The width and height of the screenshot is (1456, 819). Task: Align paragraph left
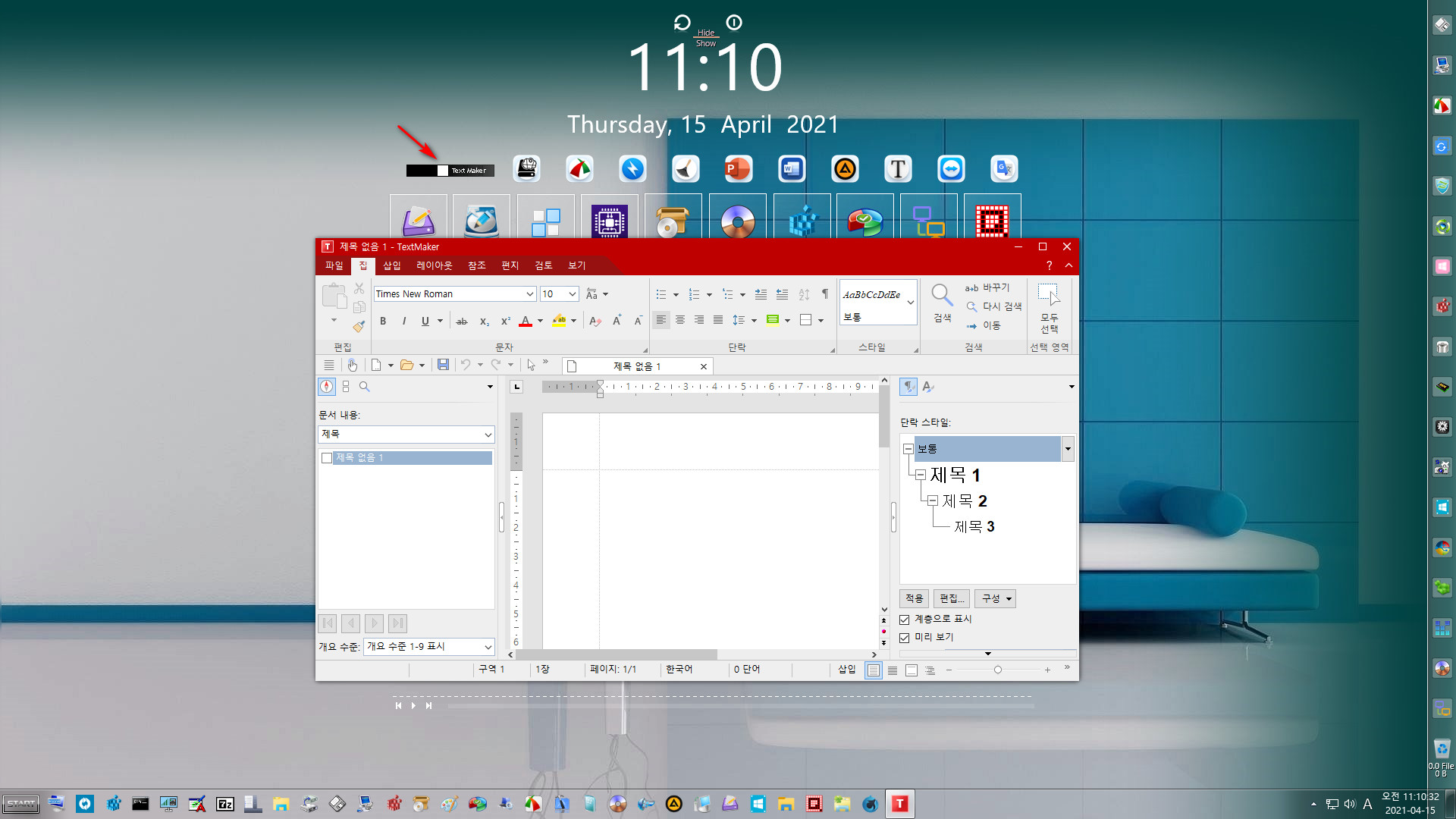[x=661, y=320]
